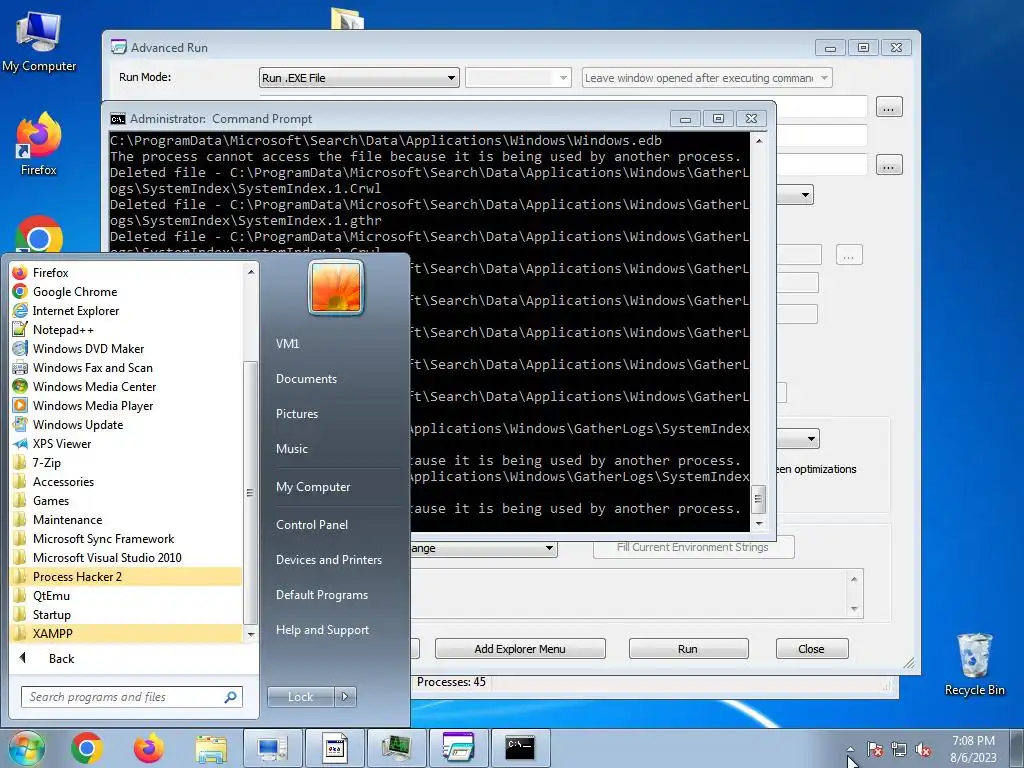Viewport: 1024px width, 768px height.
Task: Open Firefox from the Start menu list
Action: click(x=126, y=272)
